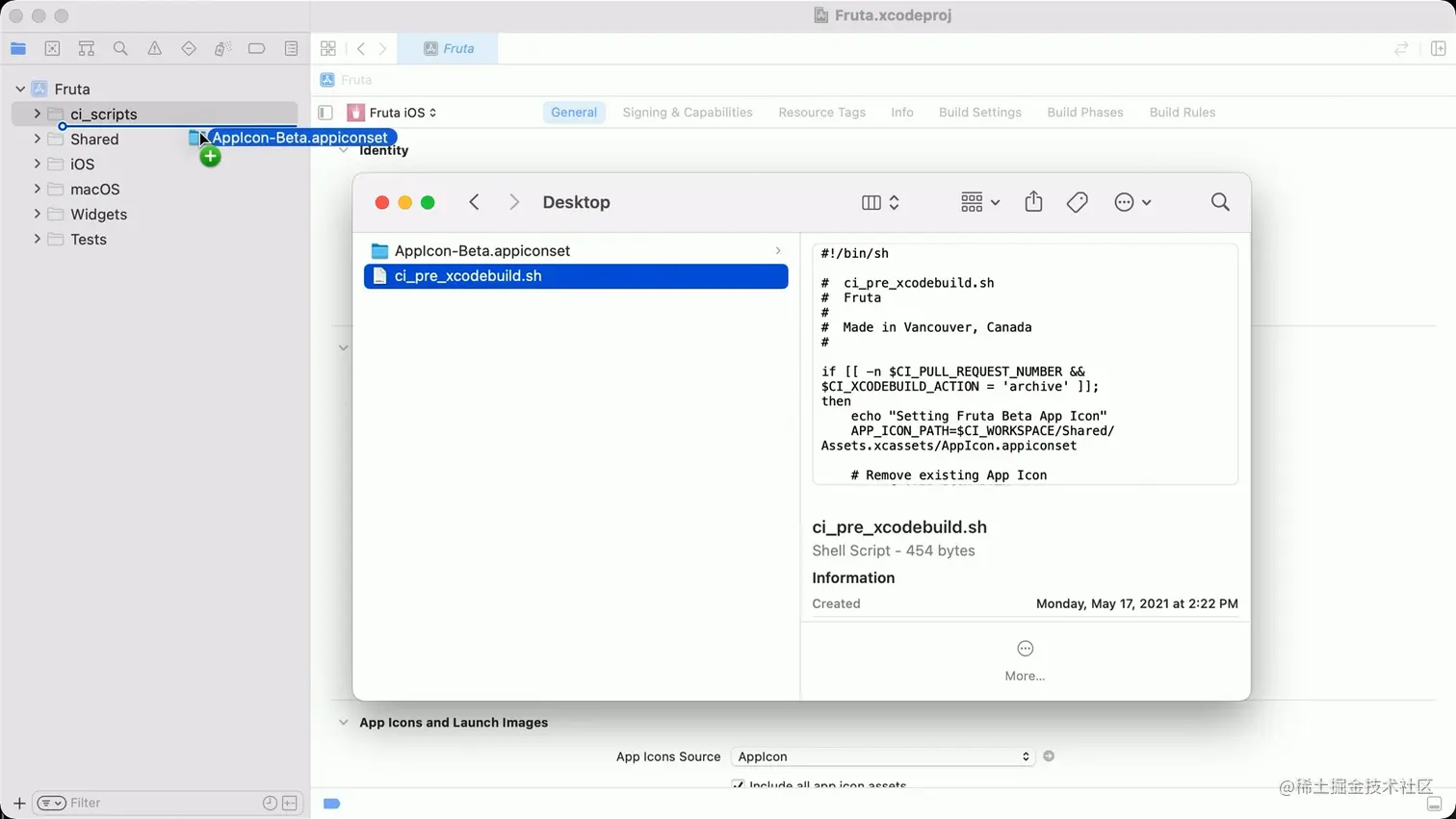Go forward in Xcode editor history
1456x819 pixels.
tap(383, 48)
